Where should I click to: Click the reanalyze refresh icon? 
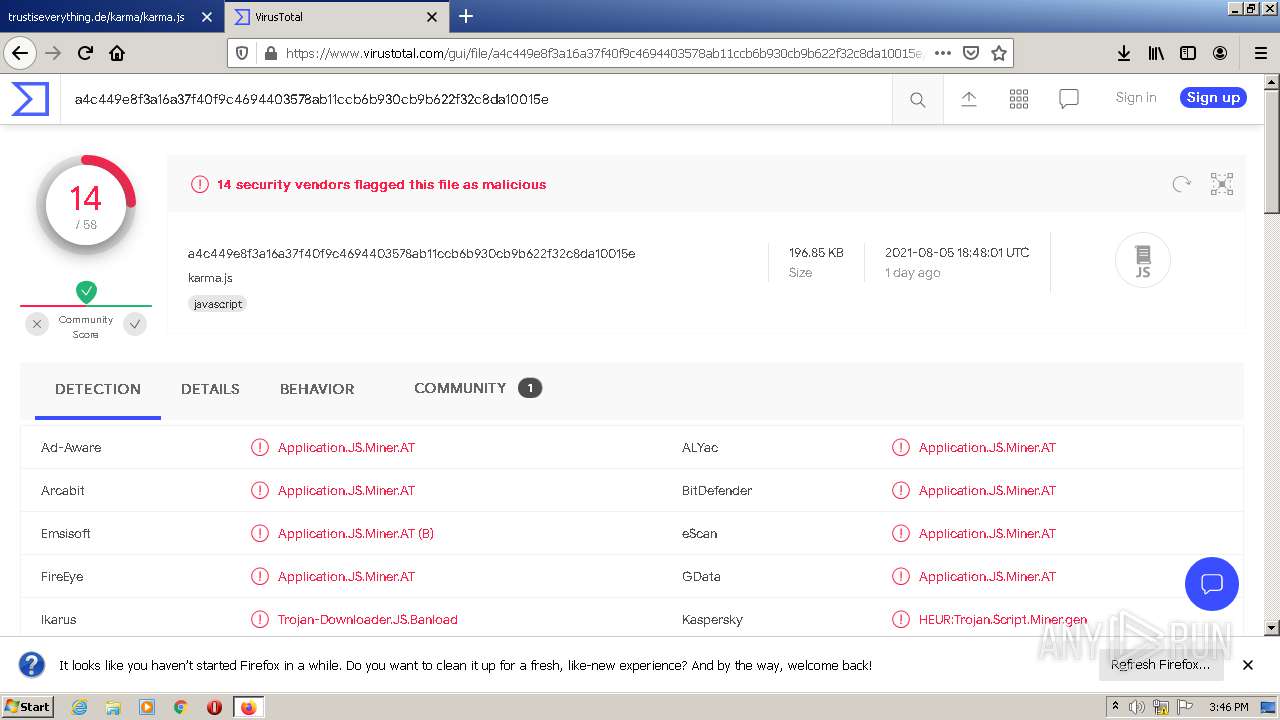click(1182, 184)
